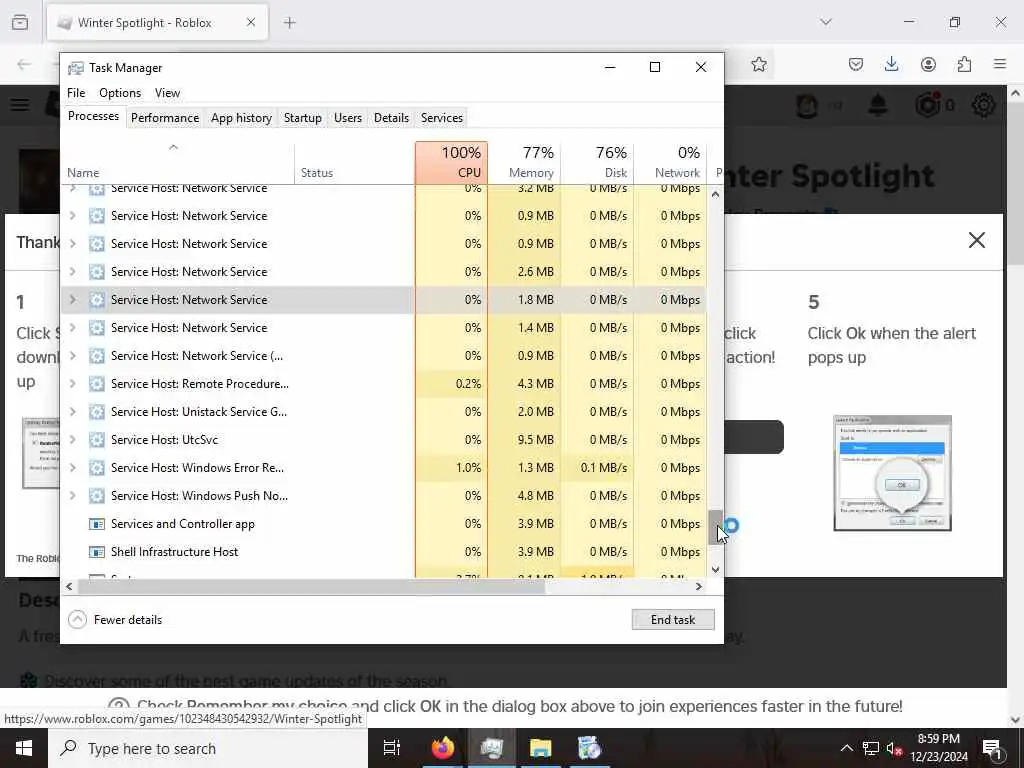Click Shell Infrastructure Host icon
The height and width of the screenshot is (768, 1024).
(x=97, y=552)
